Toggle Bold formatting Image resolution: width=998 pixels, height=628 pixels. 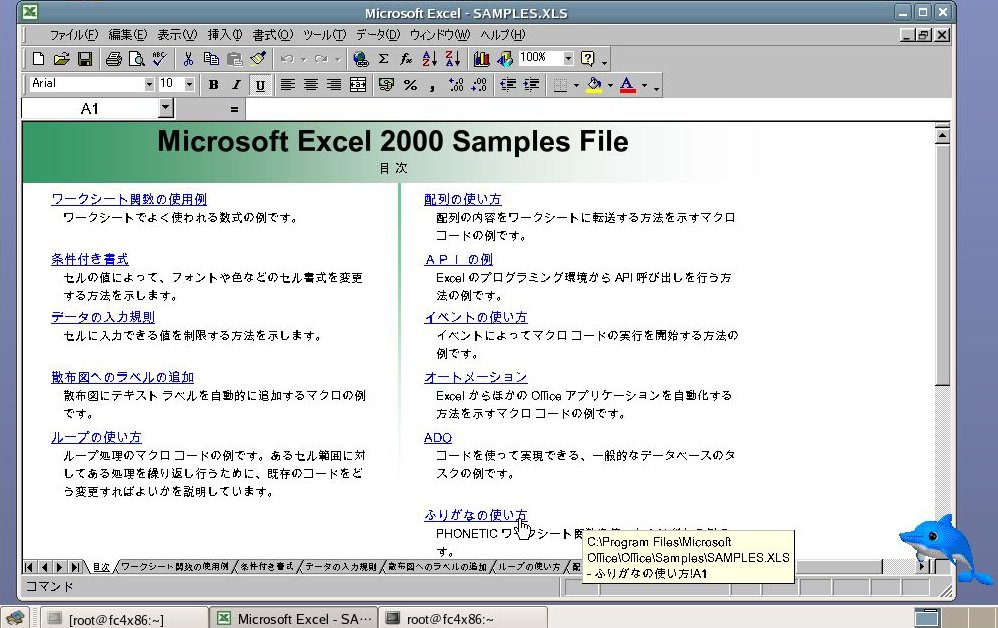(214, 85)
